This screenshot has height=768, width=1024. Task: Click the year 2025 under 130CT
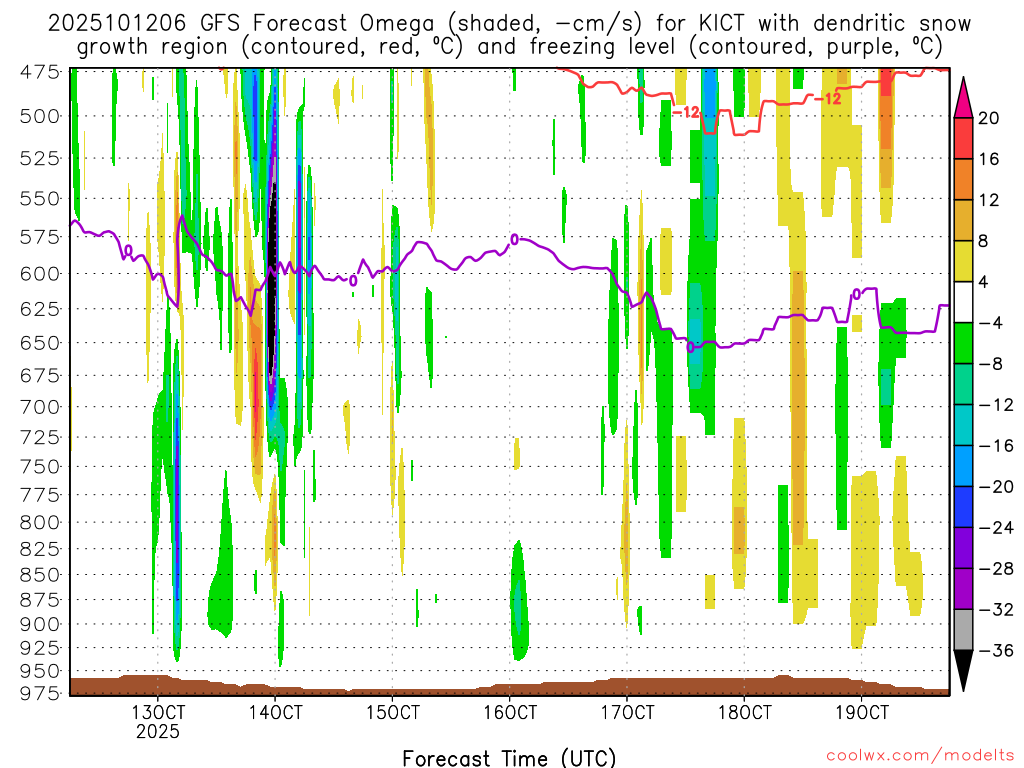(x=158, y=731)
